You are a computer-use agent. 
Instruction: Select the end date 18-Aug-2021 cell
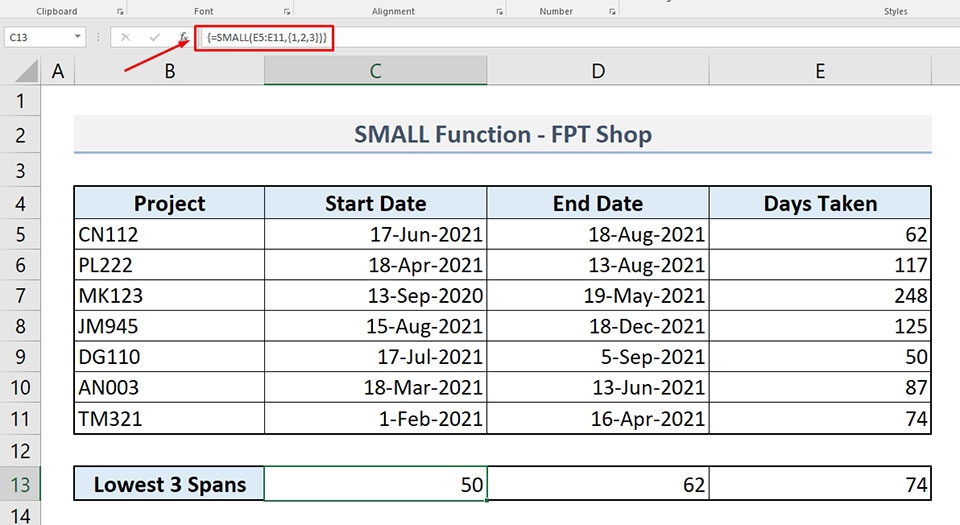pos(598,234)
